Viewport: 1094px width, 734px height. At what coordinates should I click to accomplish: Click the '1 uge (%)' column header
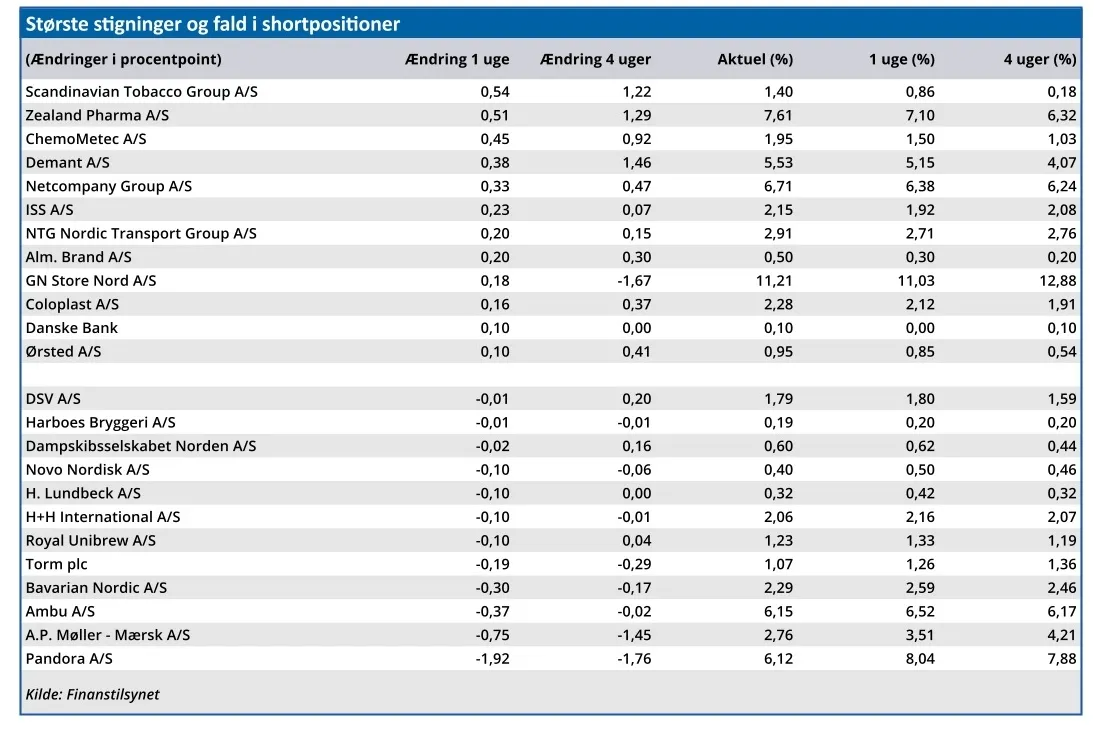point(902,59)
